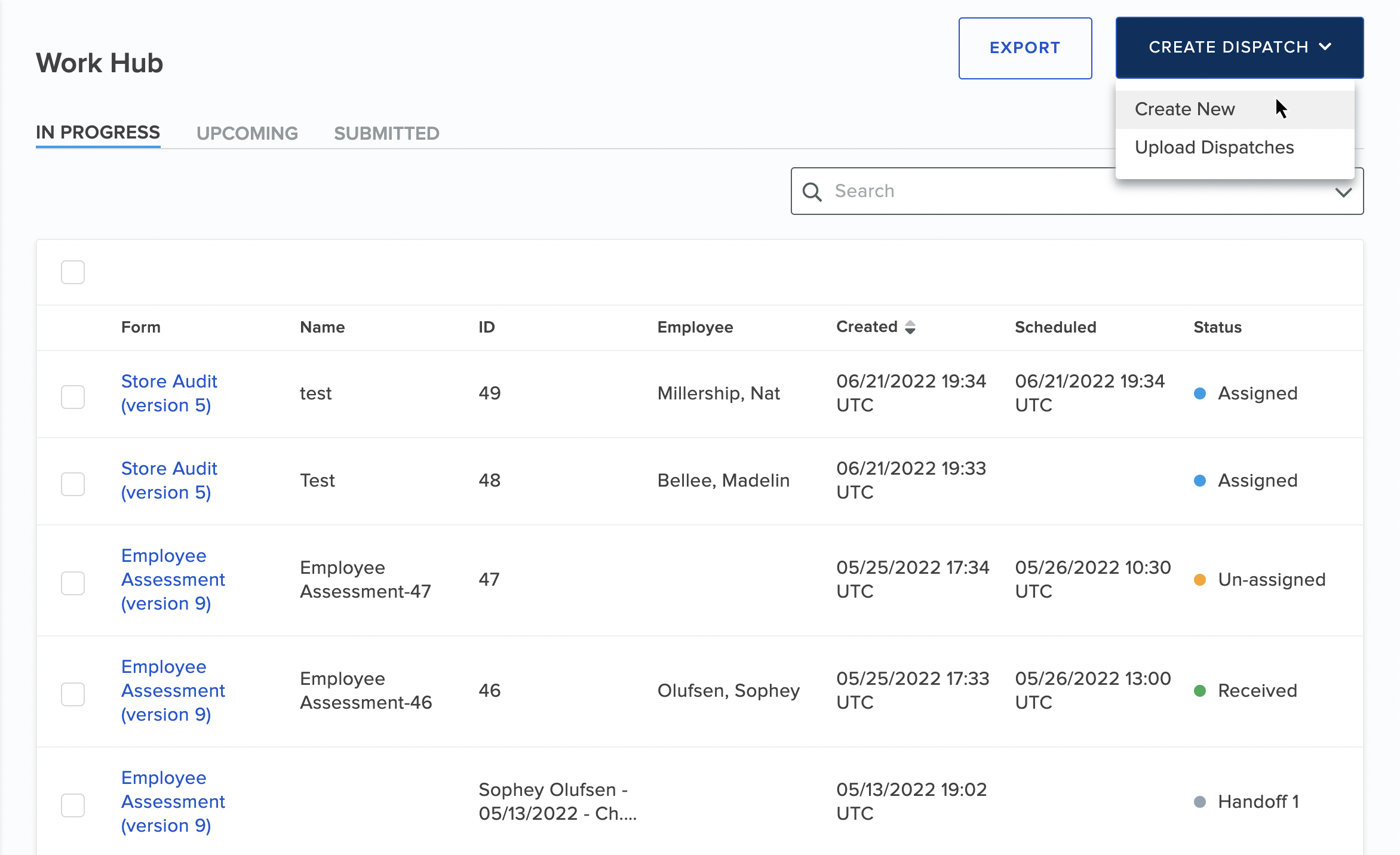
Task: Open Store Audit link for Bellee, Madelin
Action: pyautogui.click(x=169, y=481)
